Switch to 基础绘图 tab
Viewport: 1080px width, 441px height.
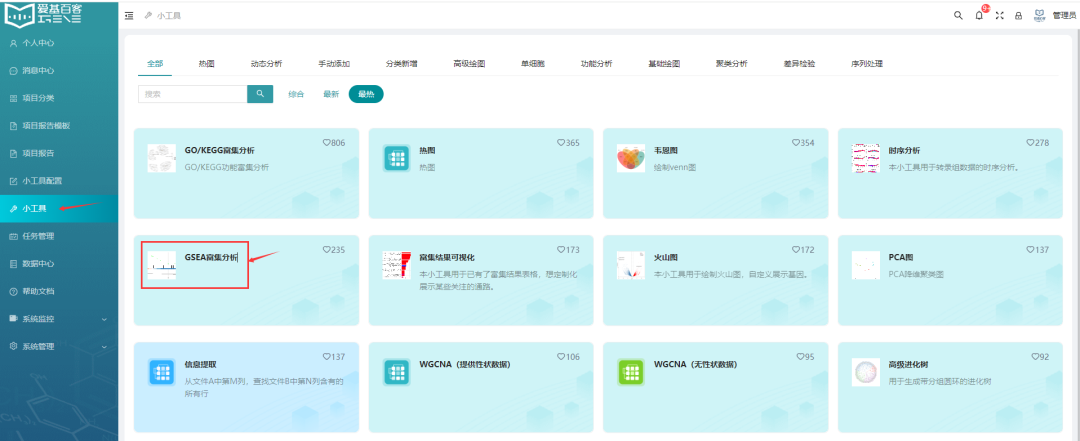click(x=664, y=63)
